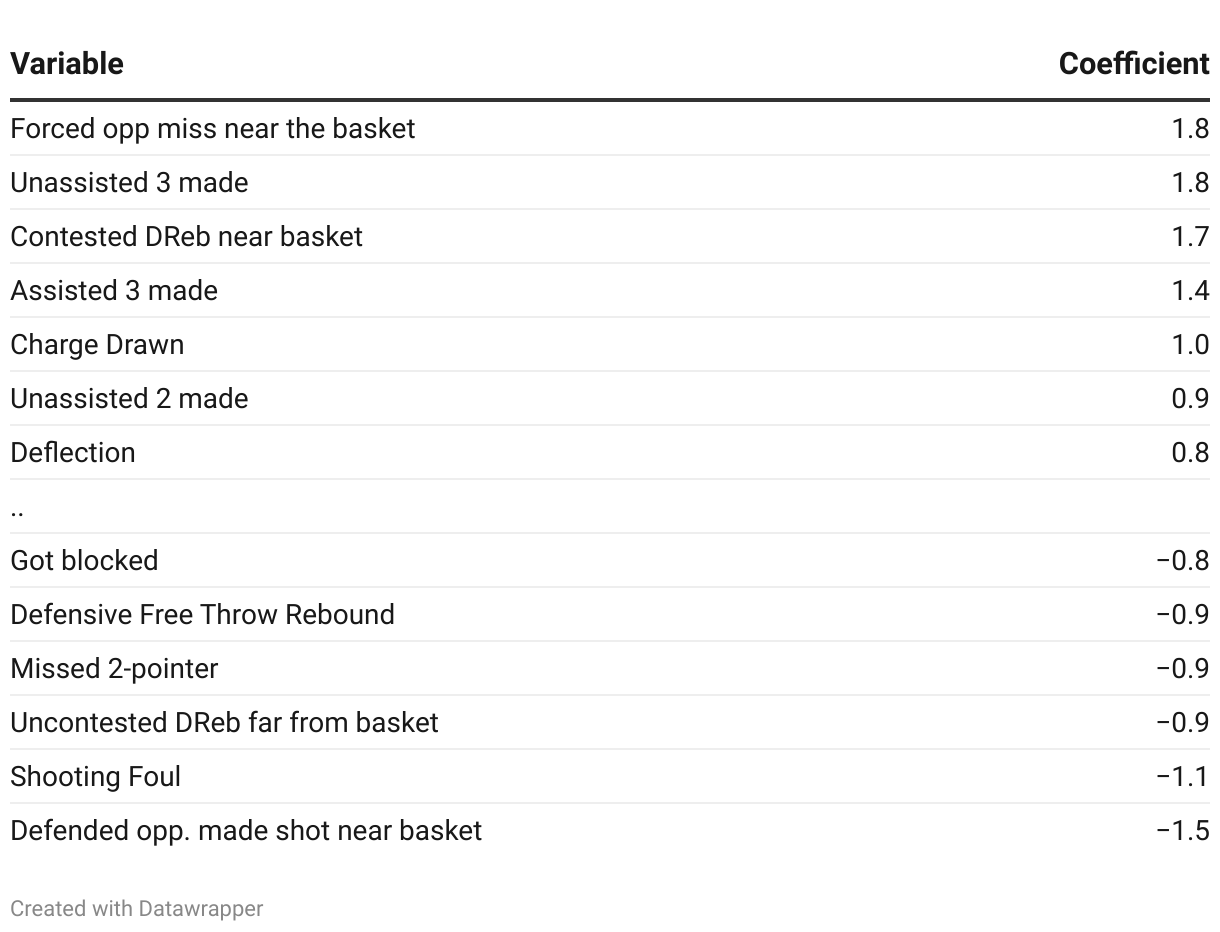
Task: Select the Forced opp miss near the basket row
Action: (213, 129)
